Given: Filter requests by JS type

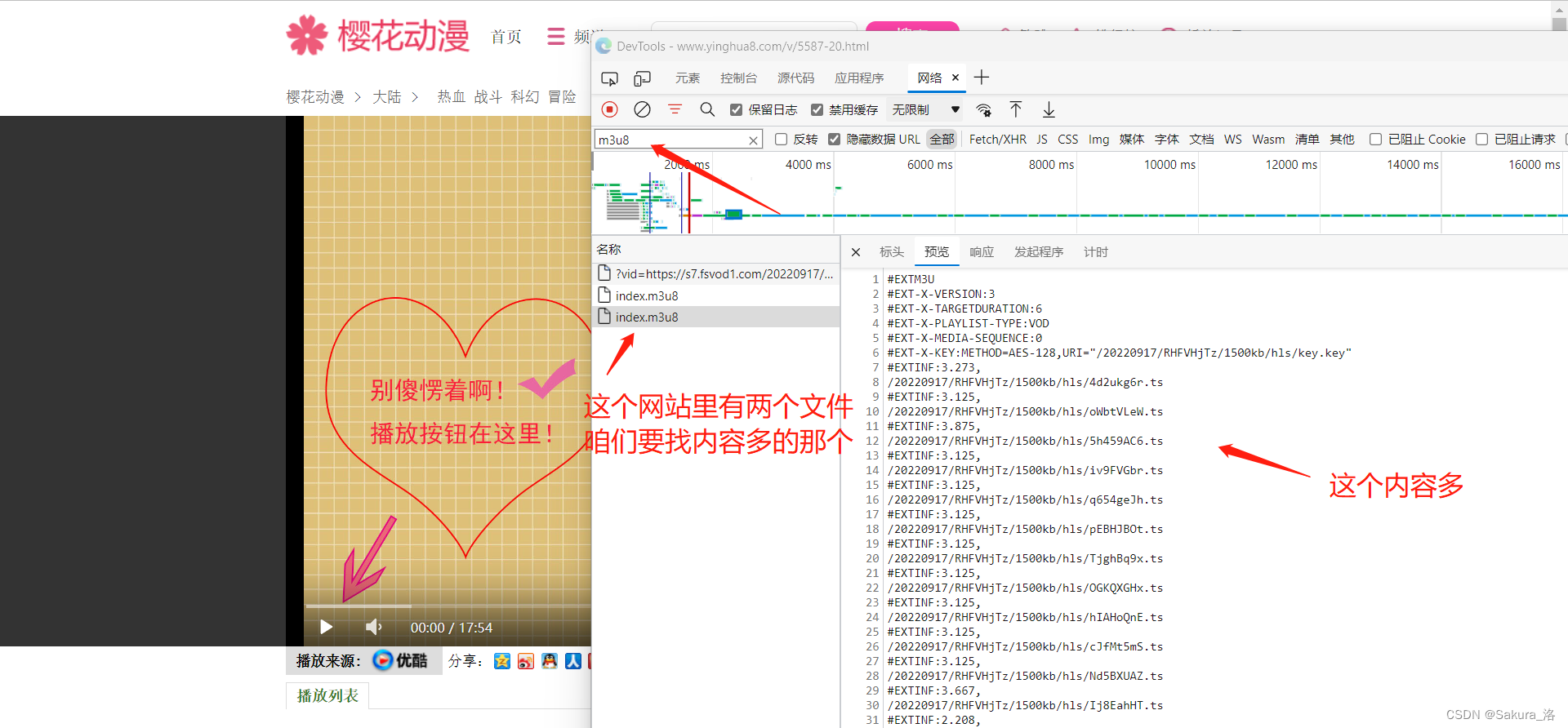Looking at the screenshot, I should pyautogui.click(x=1042, y=140).
